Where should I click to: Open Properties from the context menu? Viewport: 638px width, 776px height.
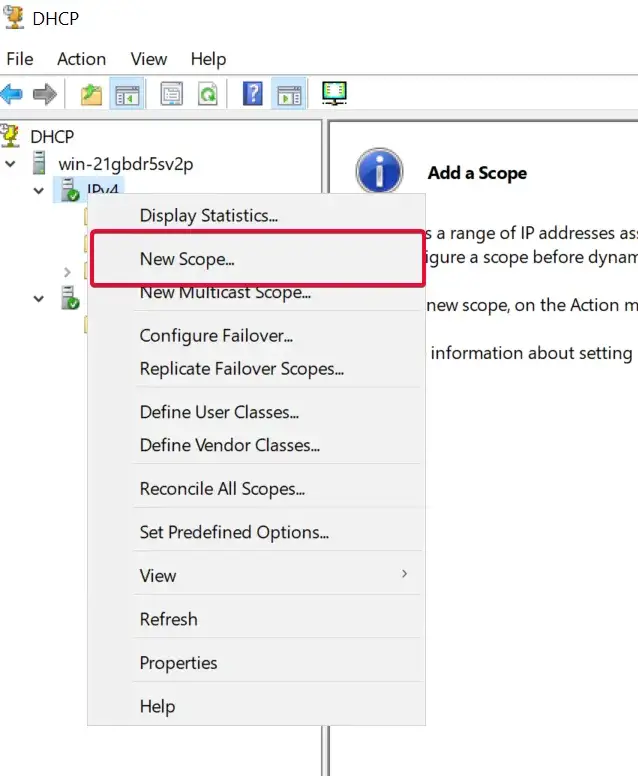[178, 663]
